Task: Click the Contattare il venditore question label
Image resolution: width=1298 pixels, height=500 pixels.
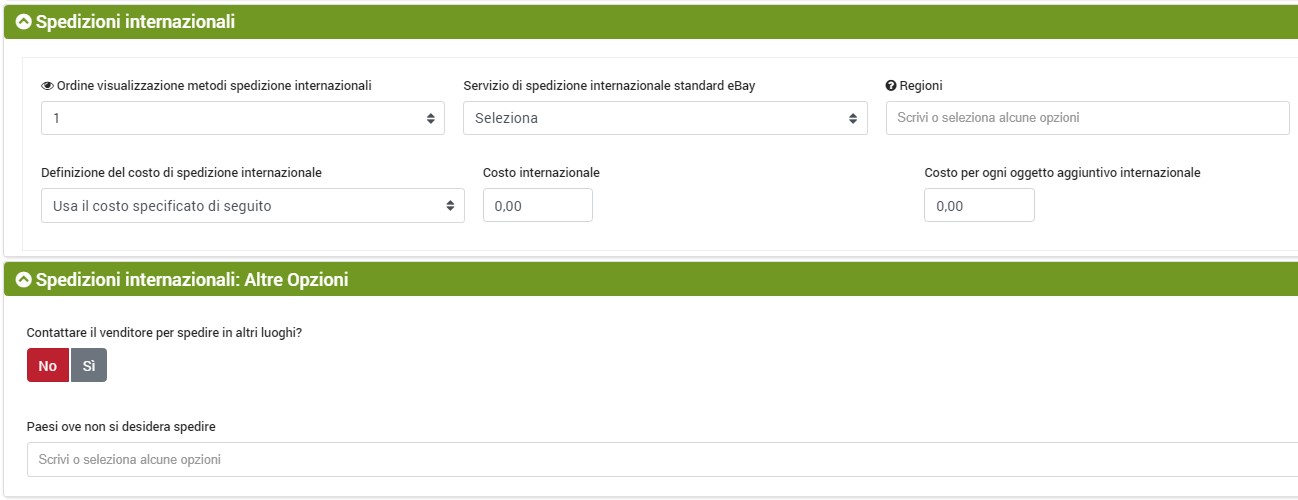Action: pyautogui.click(x=164, y=332)
